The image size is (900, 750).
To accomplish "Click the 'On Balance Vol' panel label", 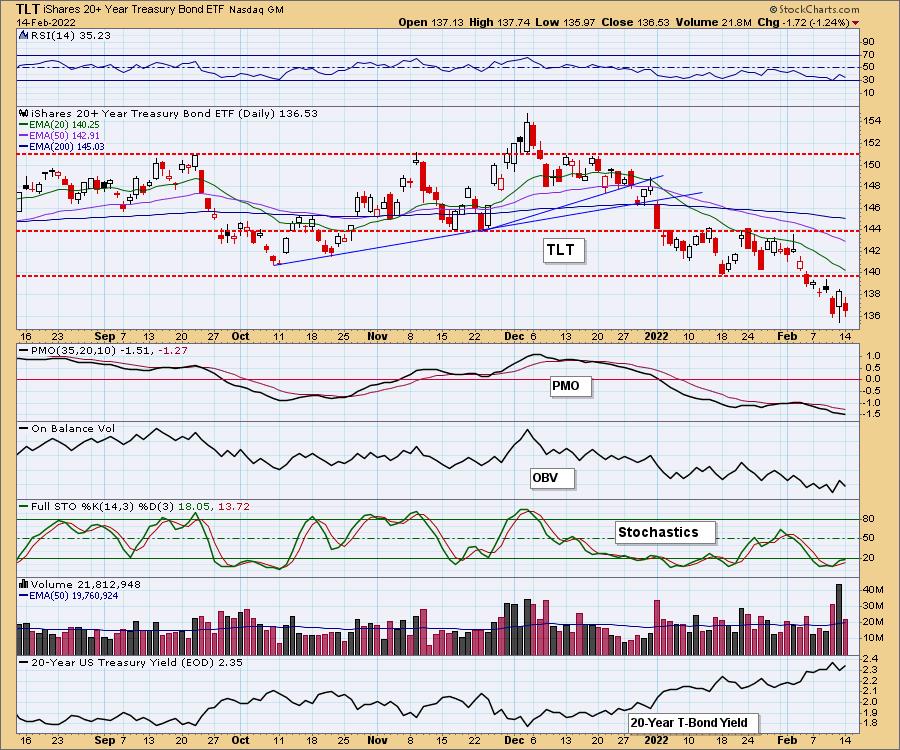I will [73, 428].
